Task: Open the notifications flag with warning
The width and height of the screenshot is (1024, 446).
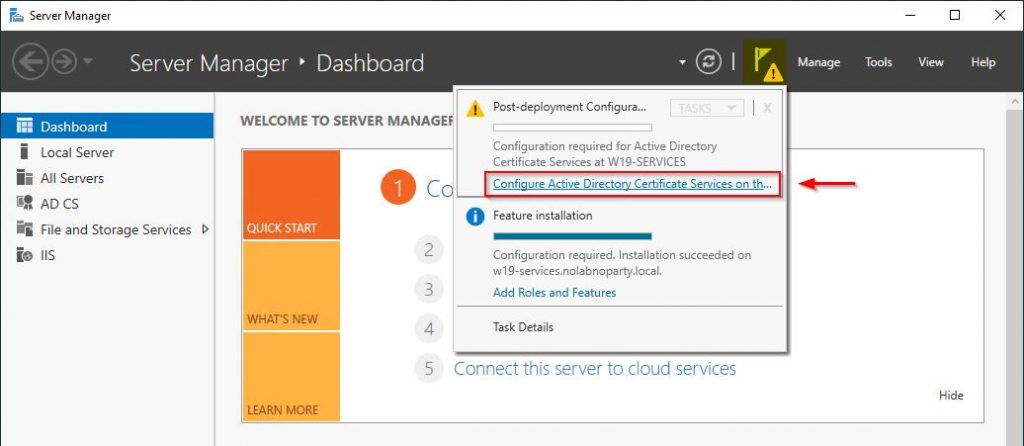Action: click(x=765, y=63)
